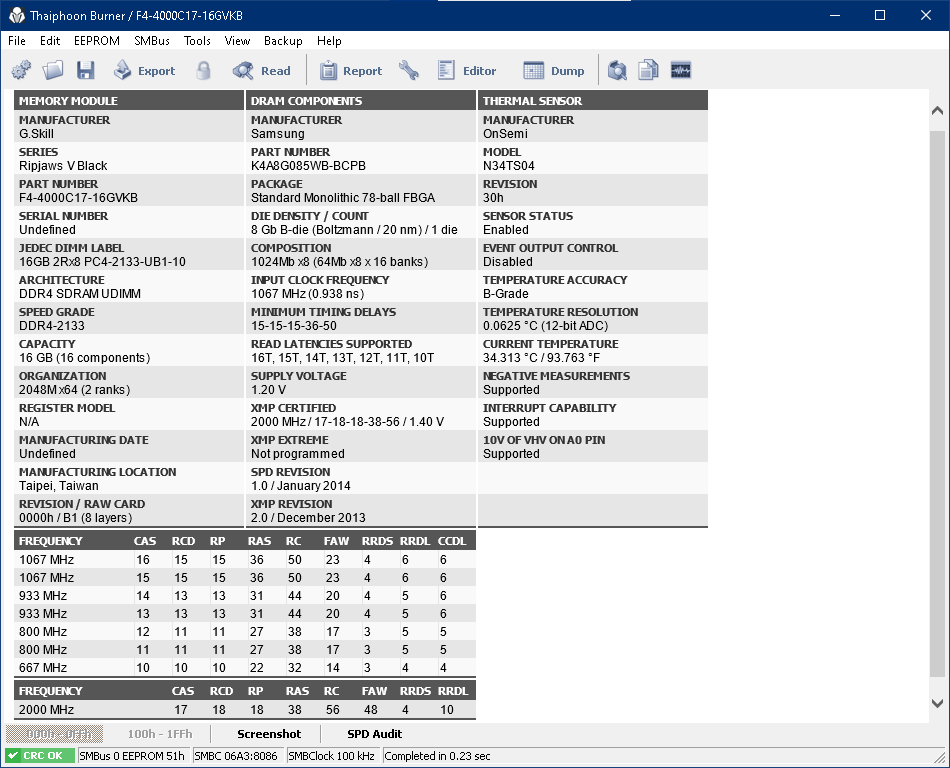Viewport: 950px width, 768px height.
Task: Open the Backup menu
Action: click(x=283, y=41)
